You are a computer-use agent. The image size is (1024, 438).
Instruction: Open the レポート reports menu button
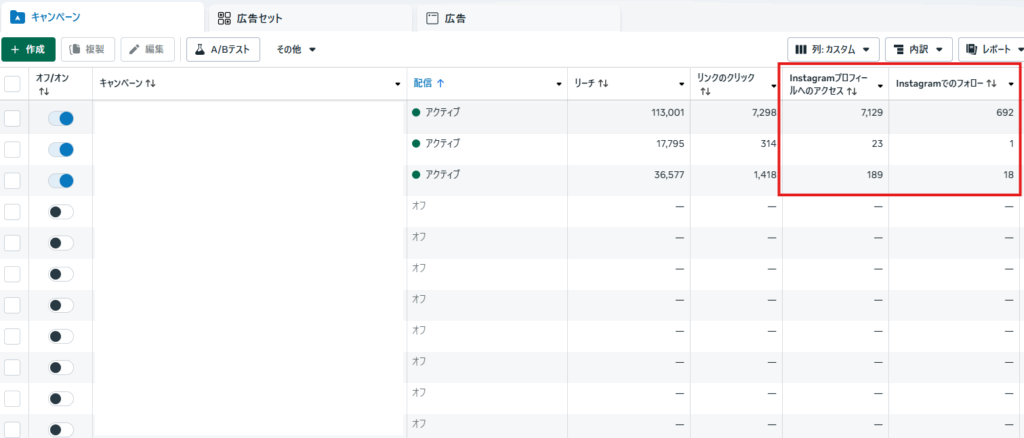coord(990,49)
